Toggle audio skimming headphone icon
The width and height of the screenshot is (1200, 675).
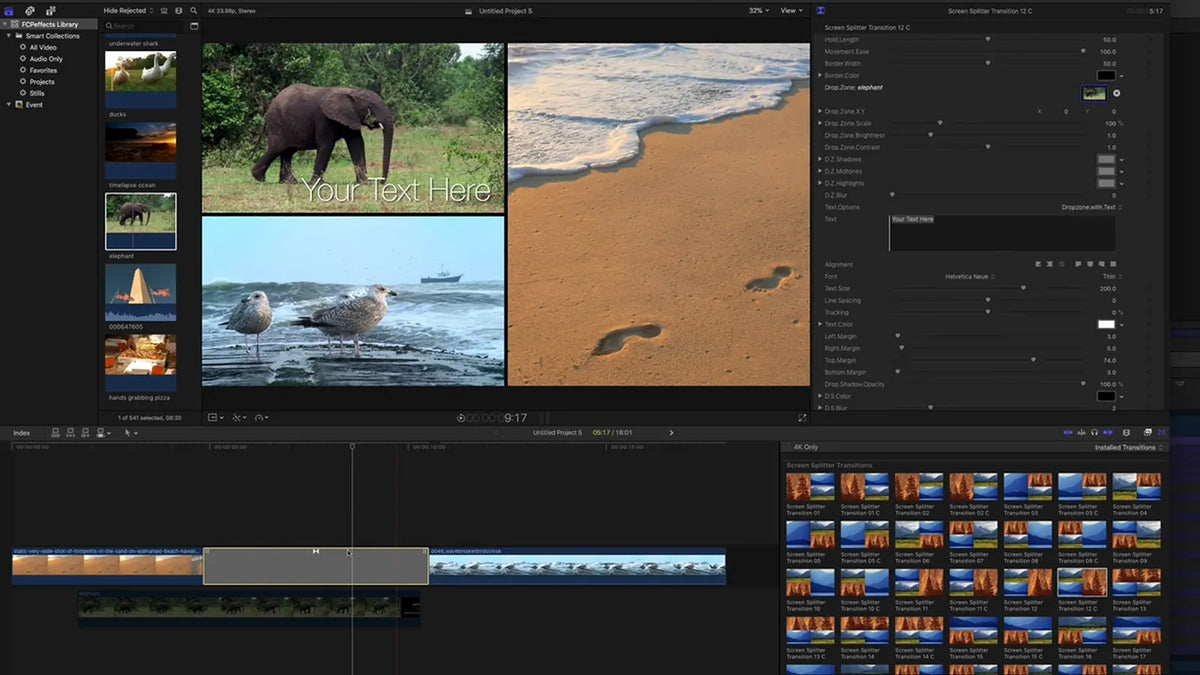click(x=1095, y=433)
